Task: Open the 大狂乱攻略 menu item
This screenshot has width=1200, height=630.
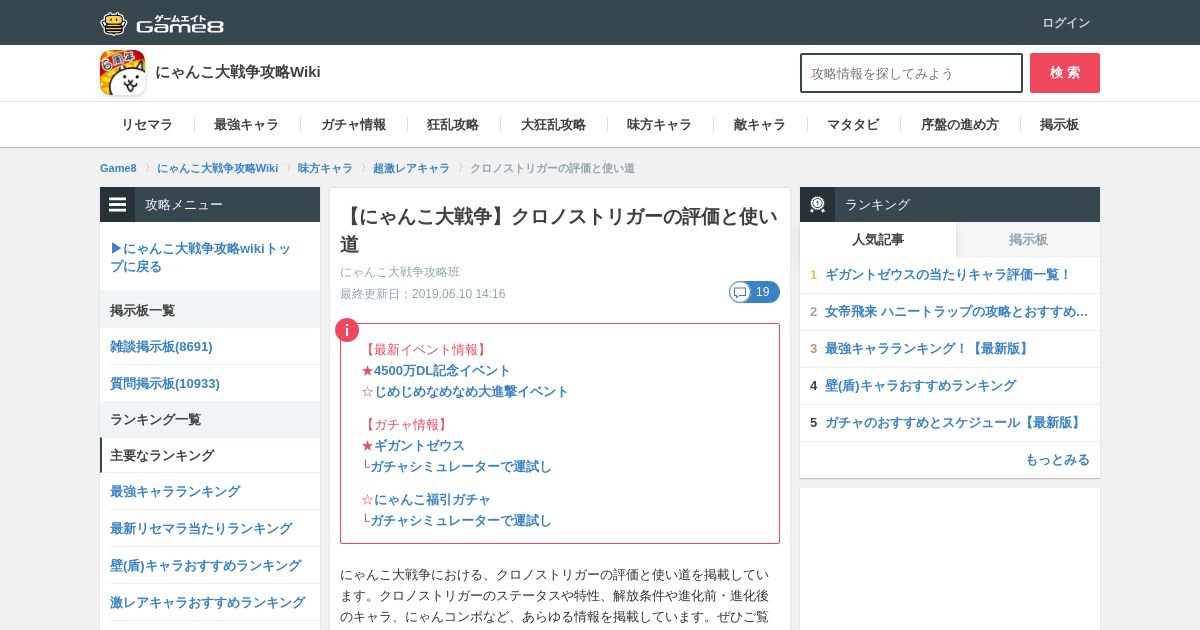Action: pos(553,125)
